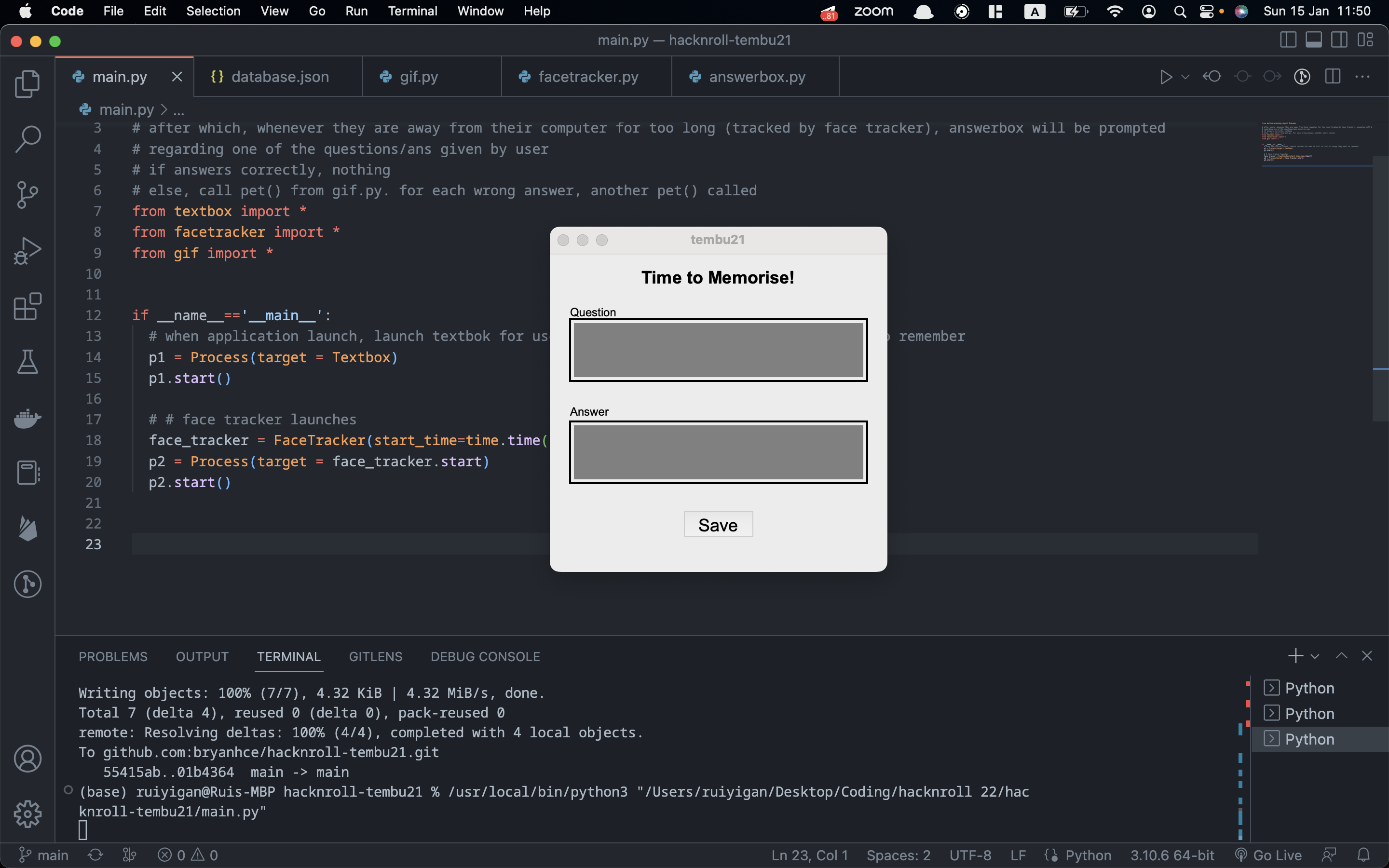Open the Run and Debug view
The image size is (1389, 868).
coord(27,250)
